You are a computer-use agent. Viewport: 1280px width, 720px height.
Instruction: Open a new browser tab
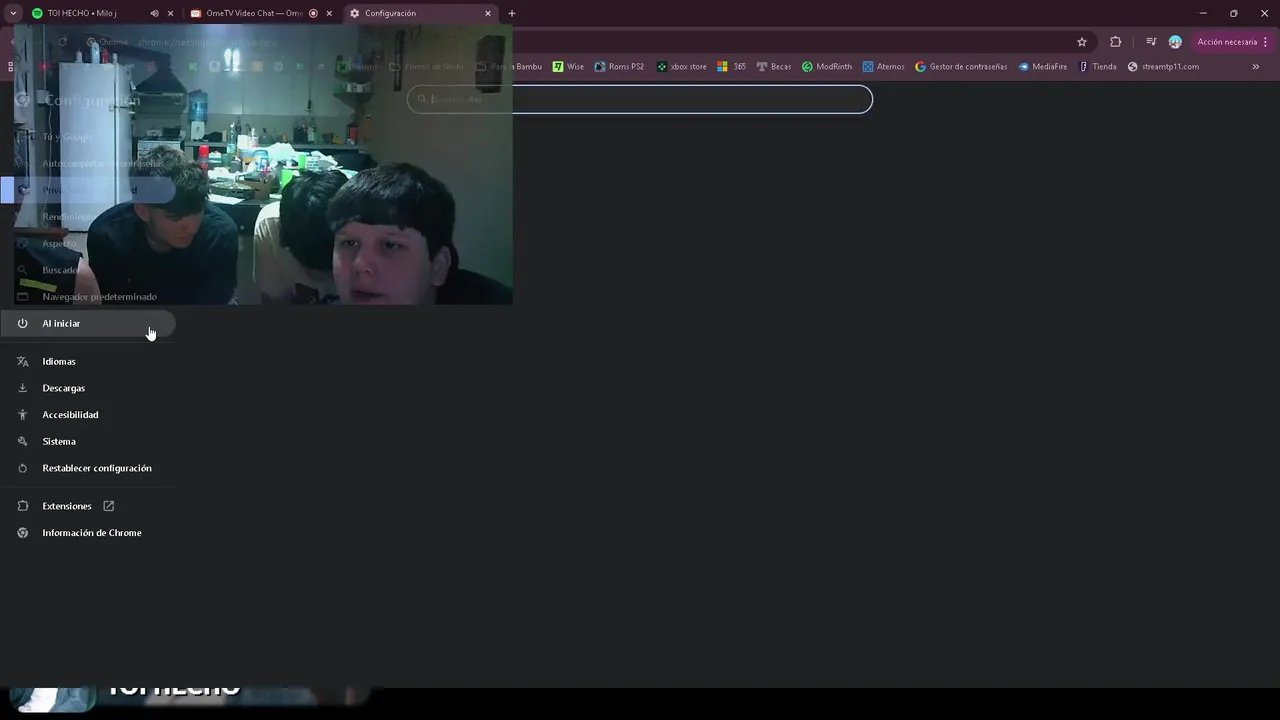[512, 13]
